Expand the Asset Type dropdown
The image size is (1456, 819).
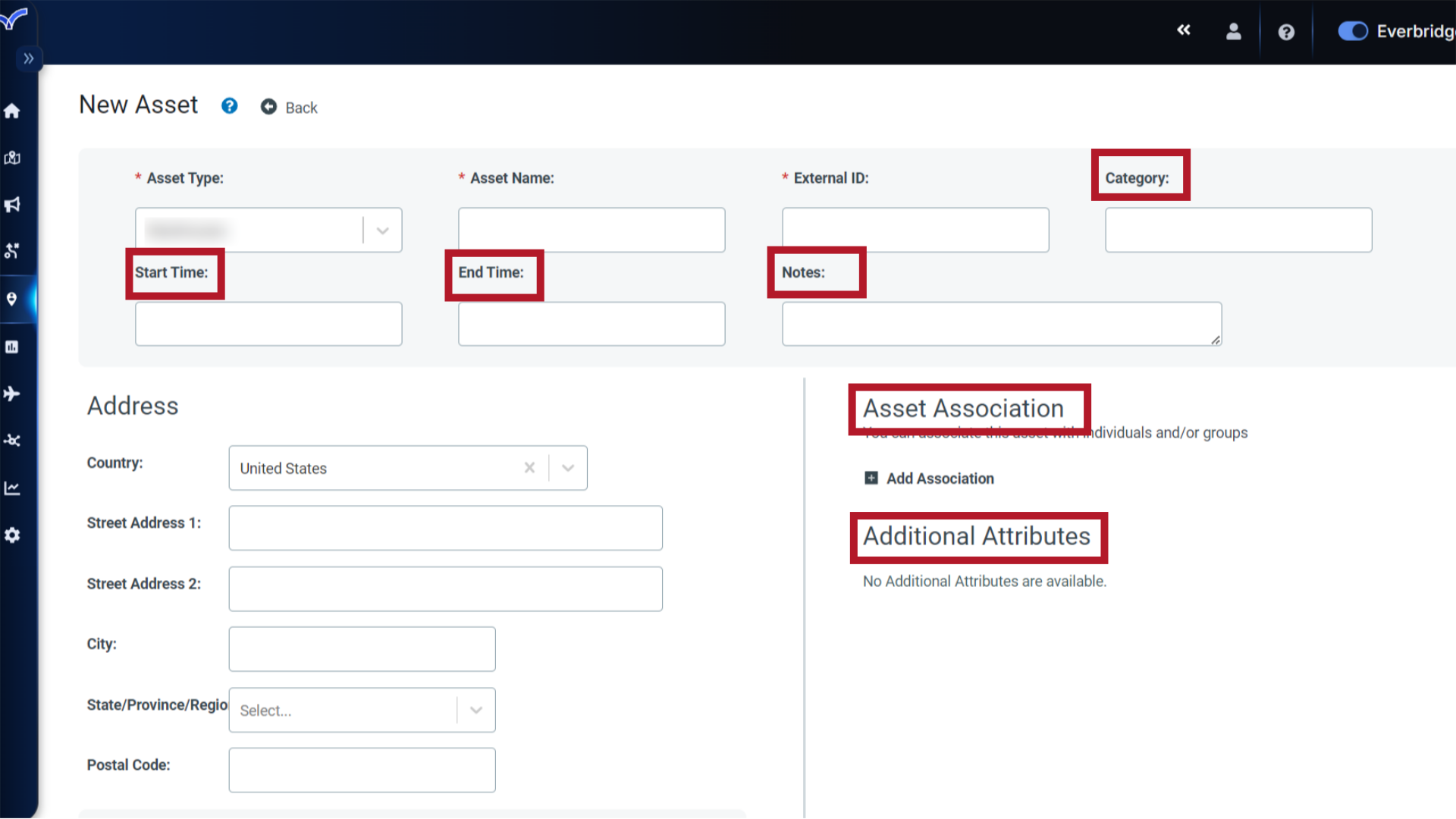382,229
